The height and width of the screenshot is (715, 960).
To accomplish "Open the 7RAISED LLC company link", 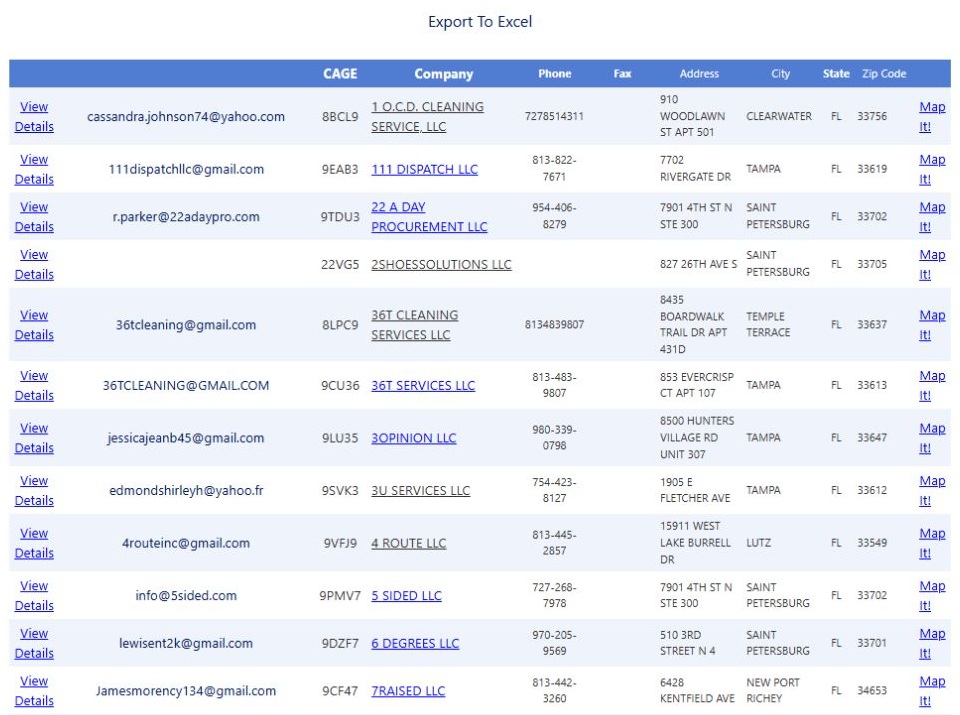I will point(408,691).
